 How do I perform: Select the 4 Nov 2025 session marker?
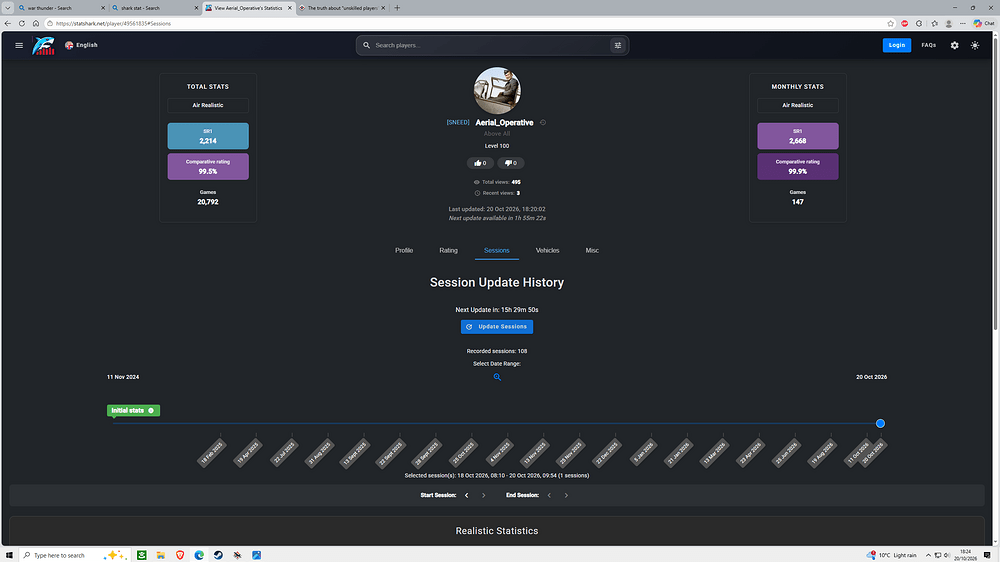tap(499, 454)
